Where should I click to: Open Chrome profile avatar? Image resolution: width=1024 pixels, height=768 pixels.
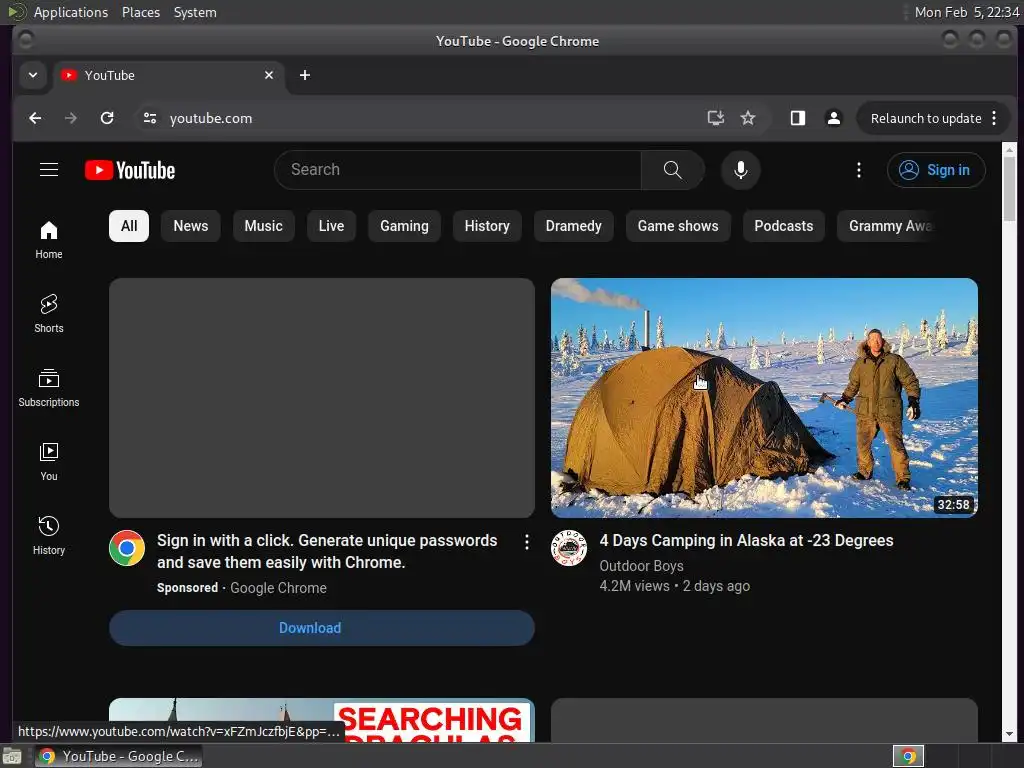pyautogui.click(x=833, y=118)
